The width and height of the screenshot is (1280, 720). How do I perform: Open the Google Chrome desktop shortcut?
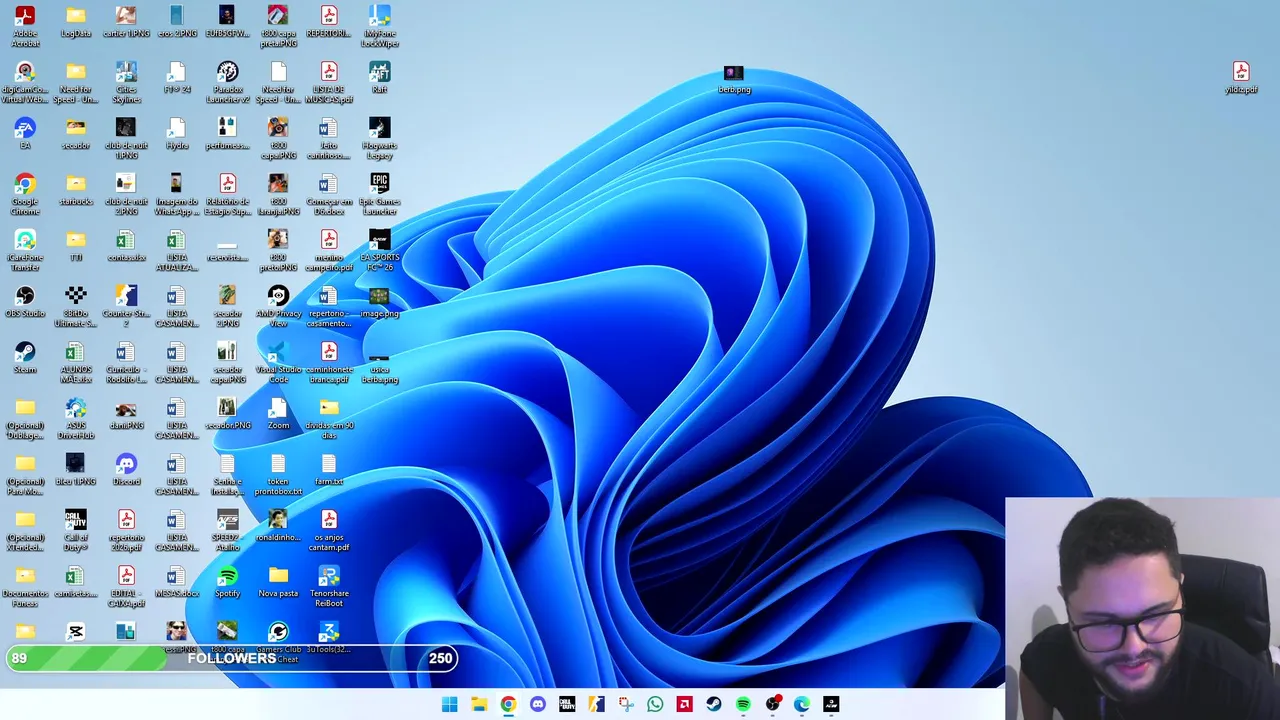click(25, 194)
